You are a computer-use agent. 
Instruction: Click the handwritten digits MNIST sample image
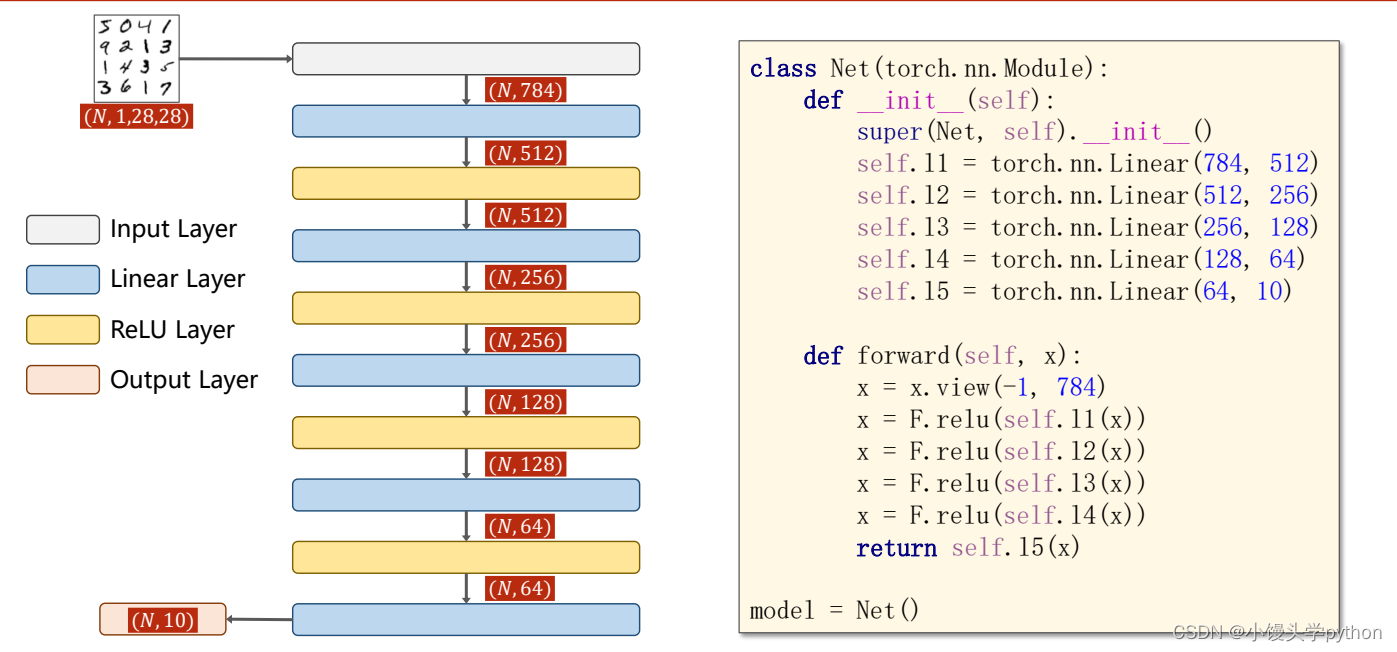[x=136, y=58]
